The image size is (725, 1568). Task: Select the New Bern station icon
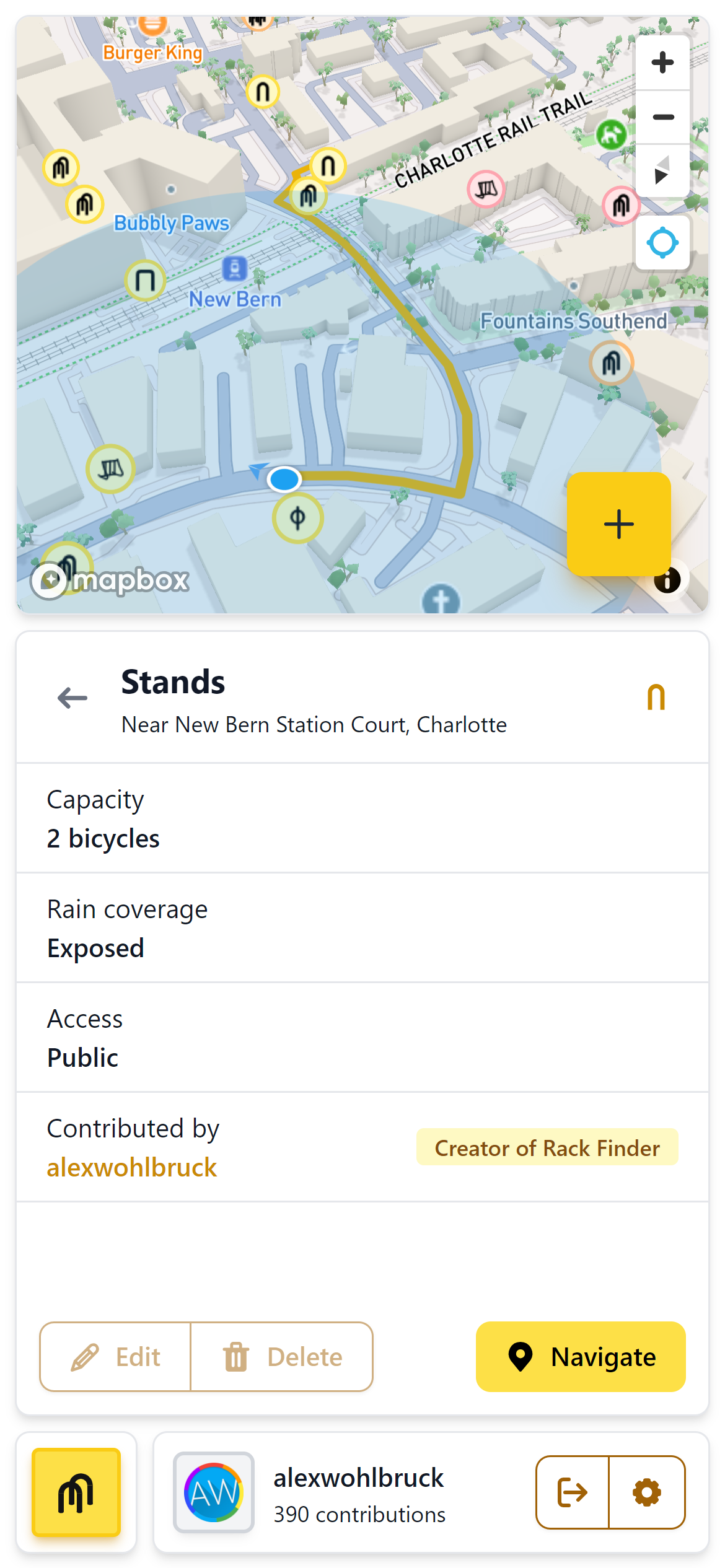pyautogui.click(x=234, y=269)
